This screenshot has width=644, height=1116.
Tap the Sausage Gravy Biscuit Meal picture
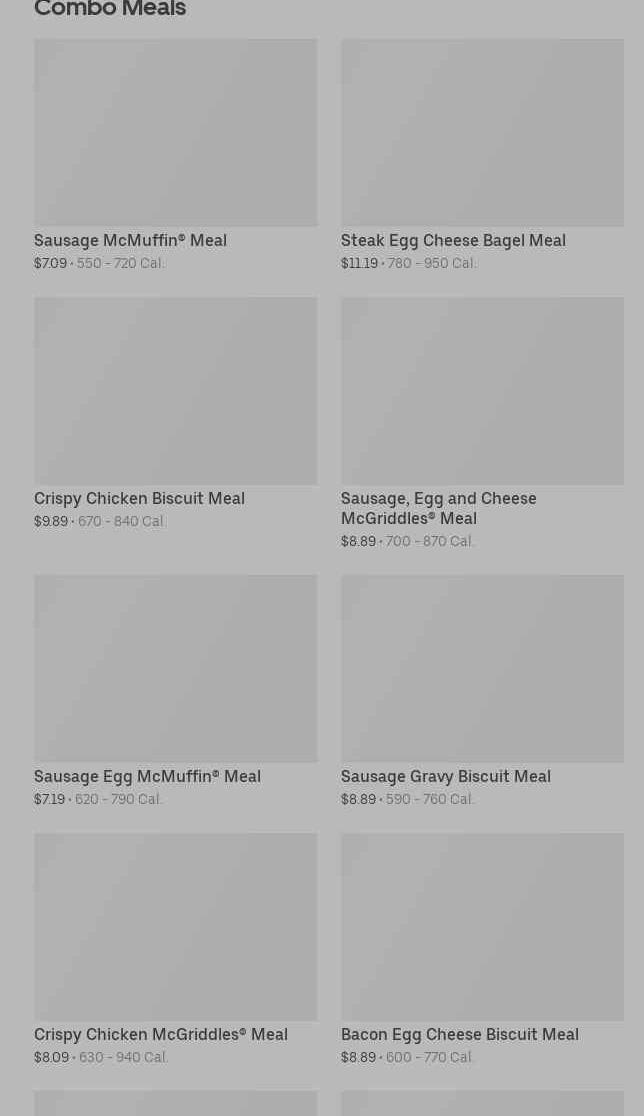pos(482,668)
